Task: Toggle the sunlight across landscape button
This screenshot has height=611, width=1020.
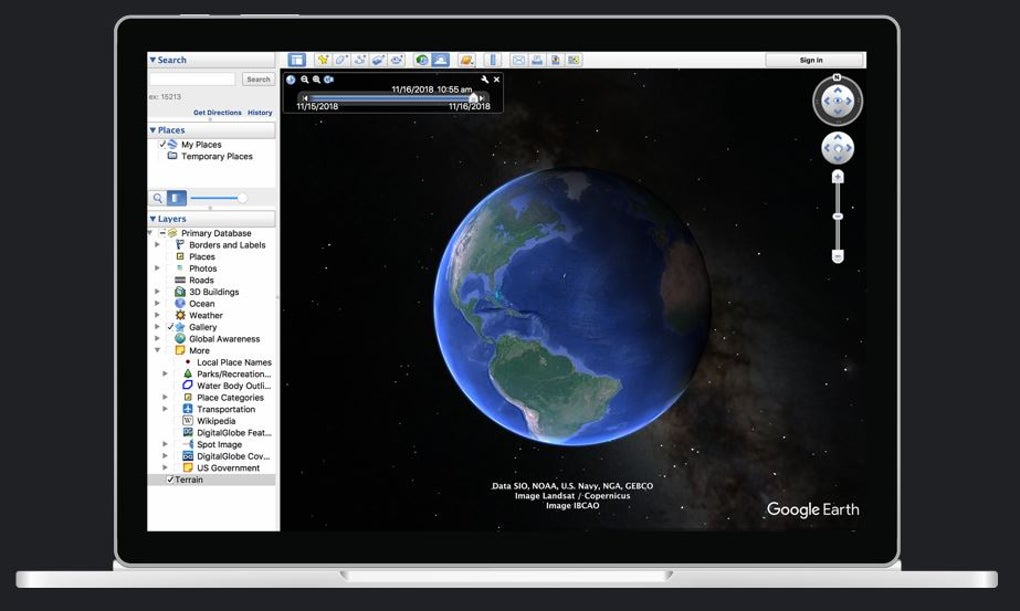Action: point(440,60)
